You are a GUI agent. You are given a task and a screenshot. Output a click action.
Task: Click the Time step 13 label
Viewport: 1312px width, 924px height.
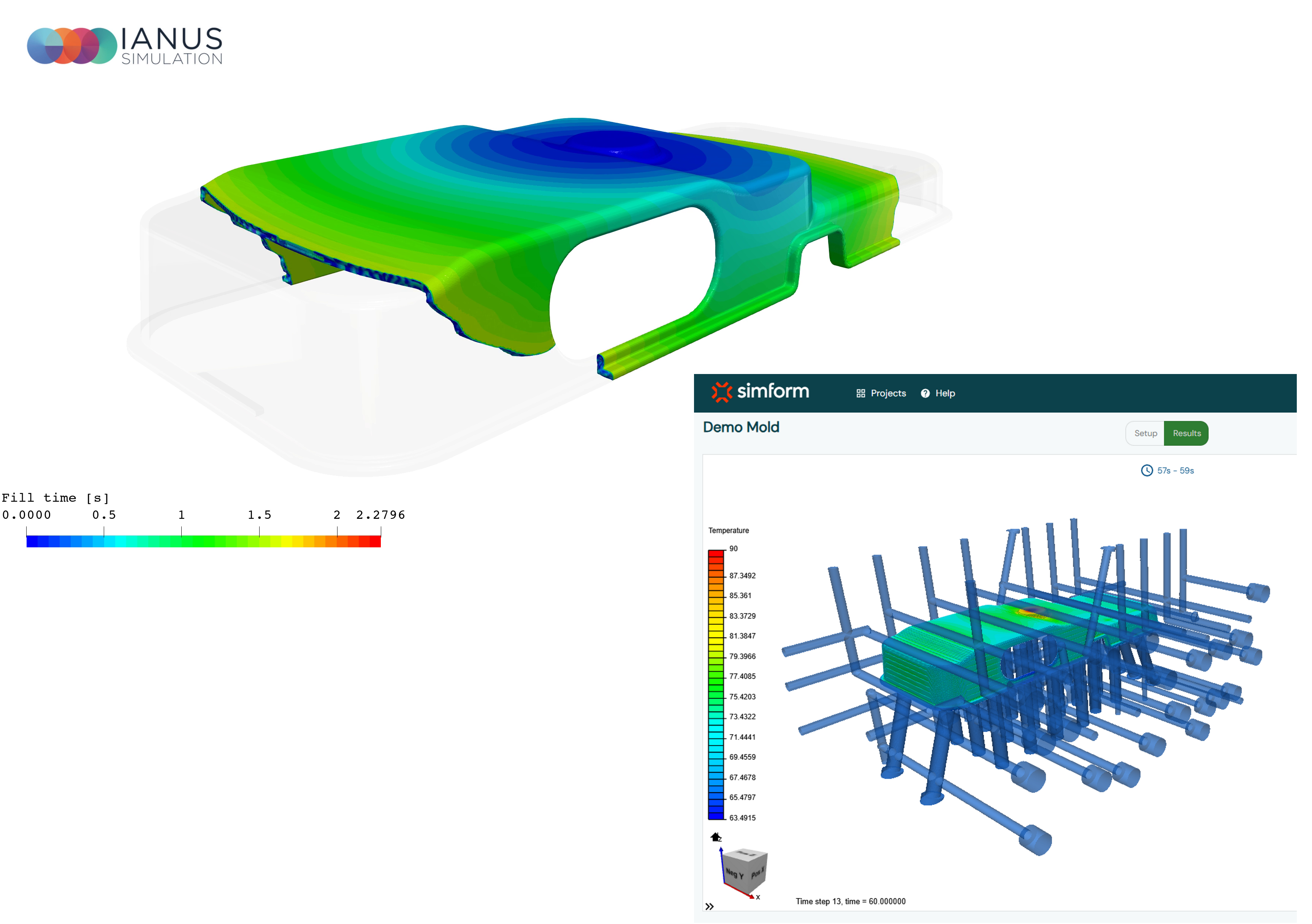click(850, 901)
